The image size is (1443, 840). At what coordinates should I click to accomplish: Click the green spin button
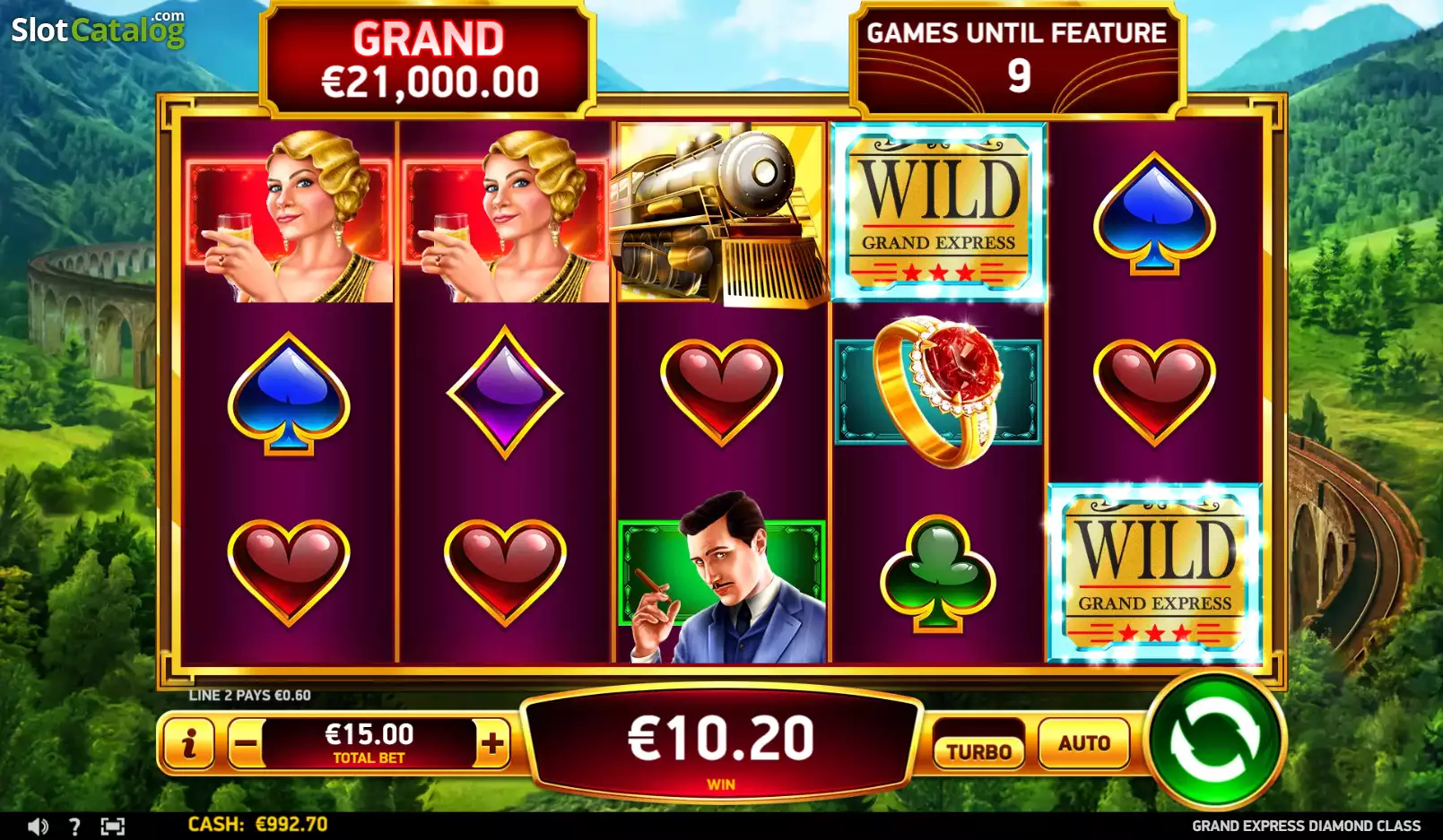tap(1215, 740)
